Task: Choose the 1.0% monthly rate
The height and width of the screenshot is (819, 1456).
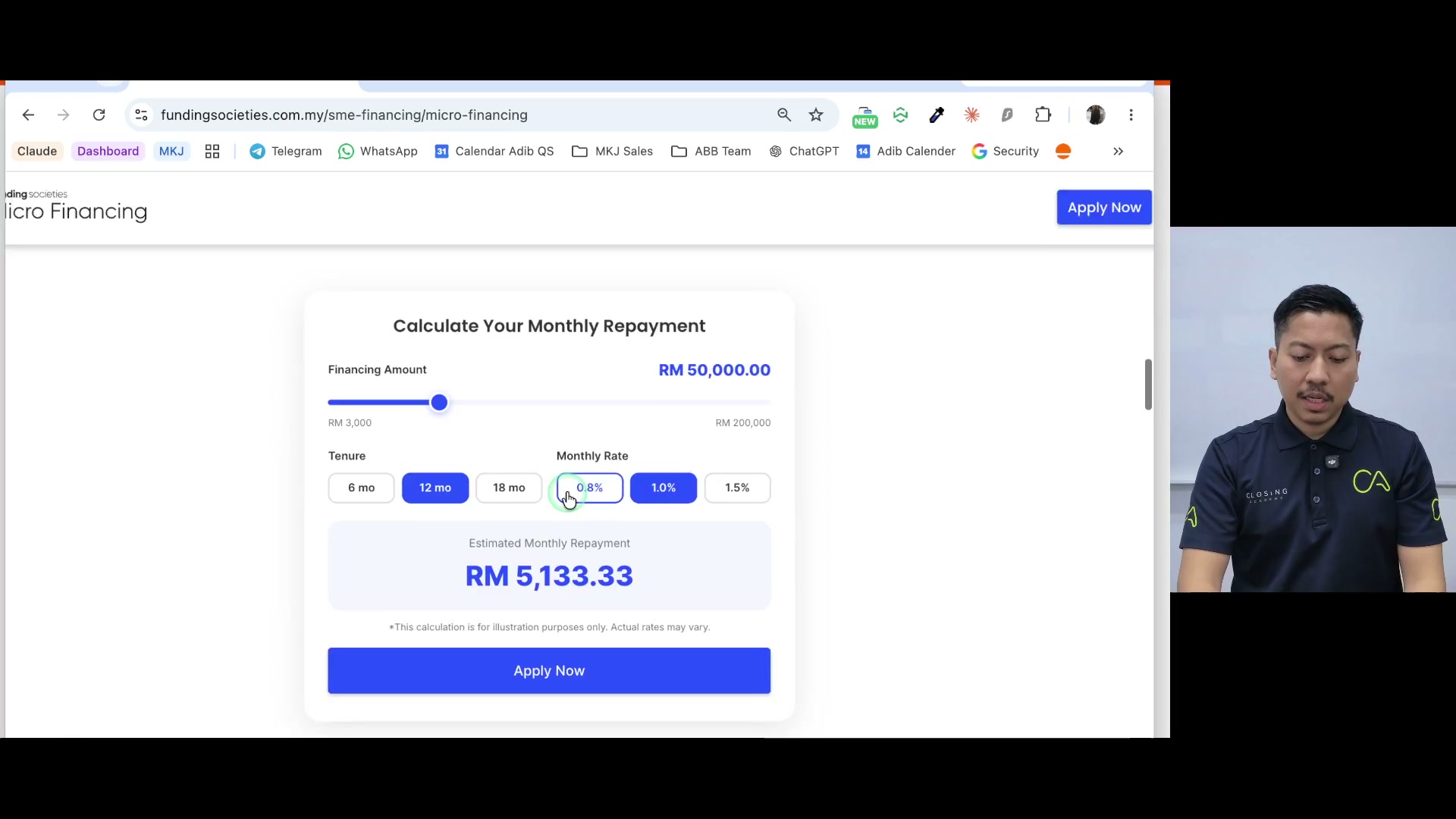Action: pyautogui.click(x=664, y=488)
